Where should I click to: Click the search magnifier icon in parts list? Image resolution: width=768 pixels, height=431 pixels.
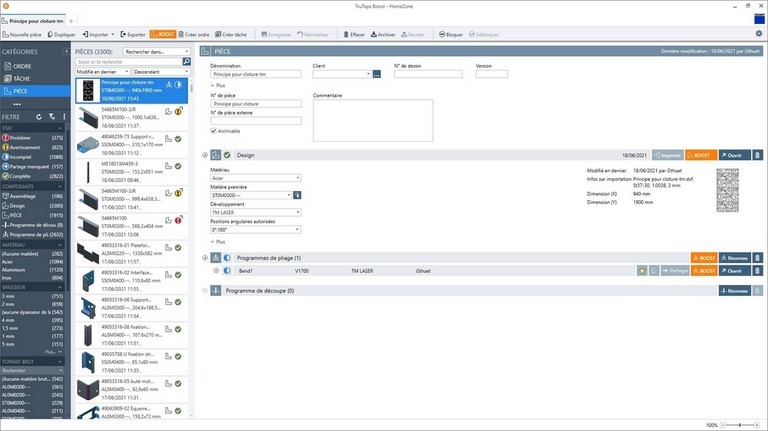187,61
